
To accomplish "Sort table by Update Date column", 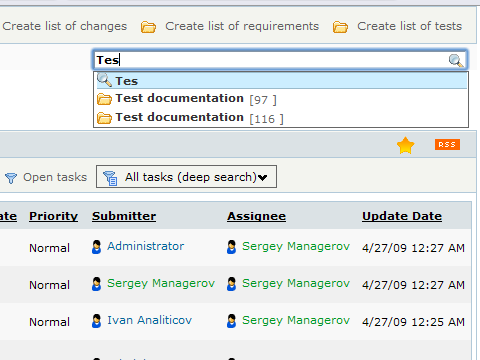I will point(402,216).
